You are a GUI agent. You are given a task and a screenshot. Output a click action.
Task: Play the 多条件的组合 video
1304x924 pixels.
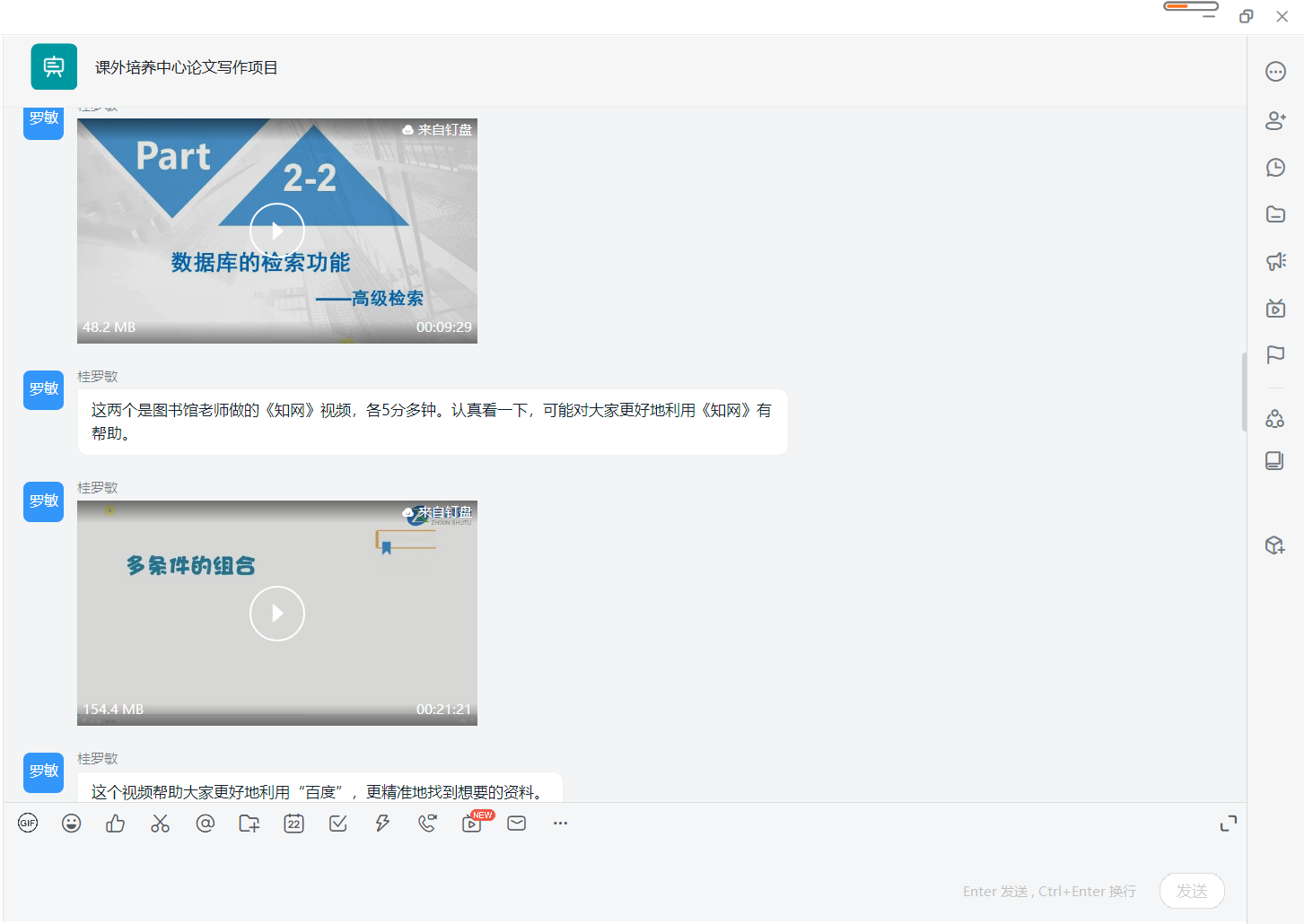277,614
